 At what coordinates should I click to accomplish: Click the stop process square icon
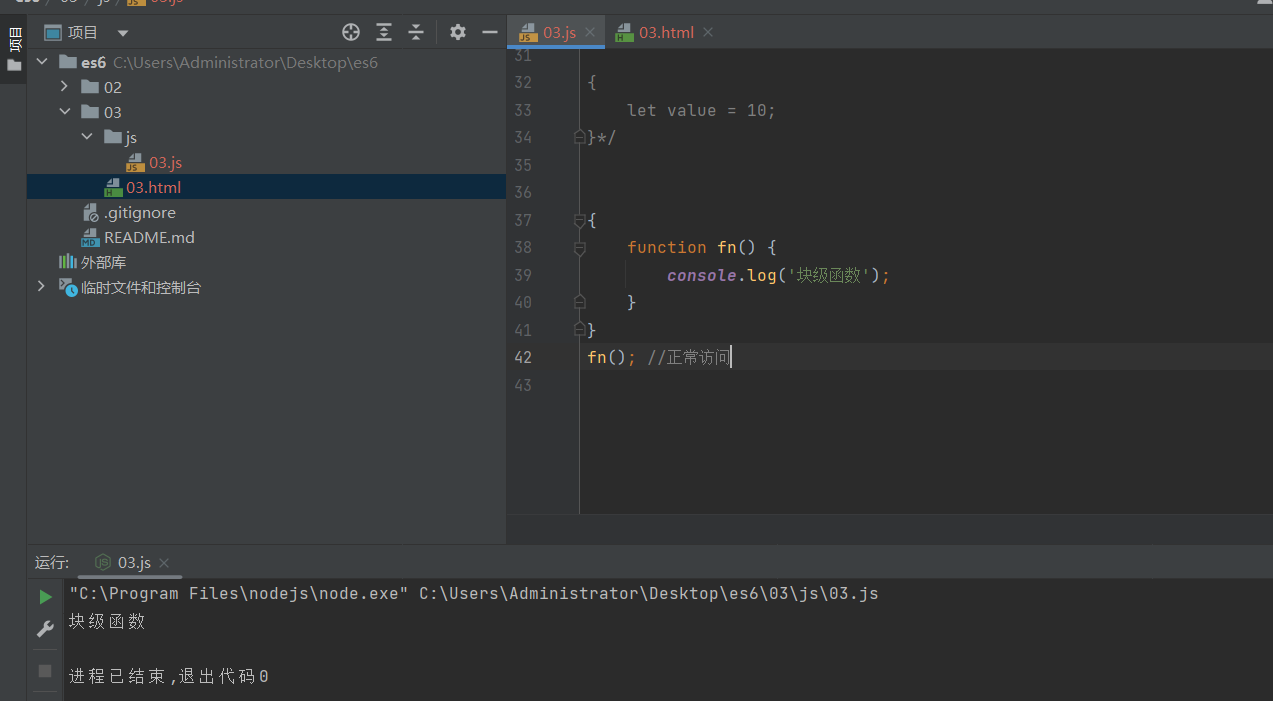45,670
